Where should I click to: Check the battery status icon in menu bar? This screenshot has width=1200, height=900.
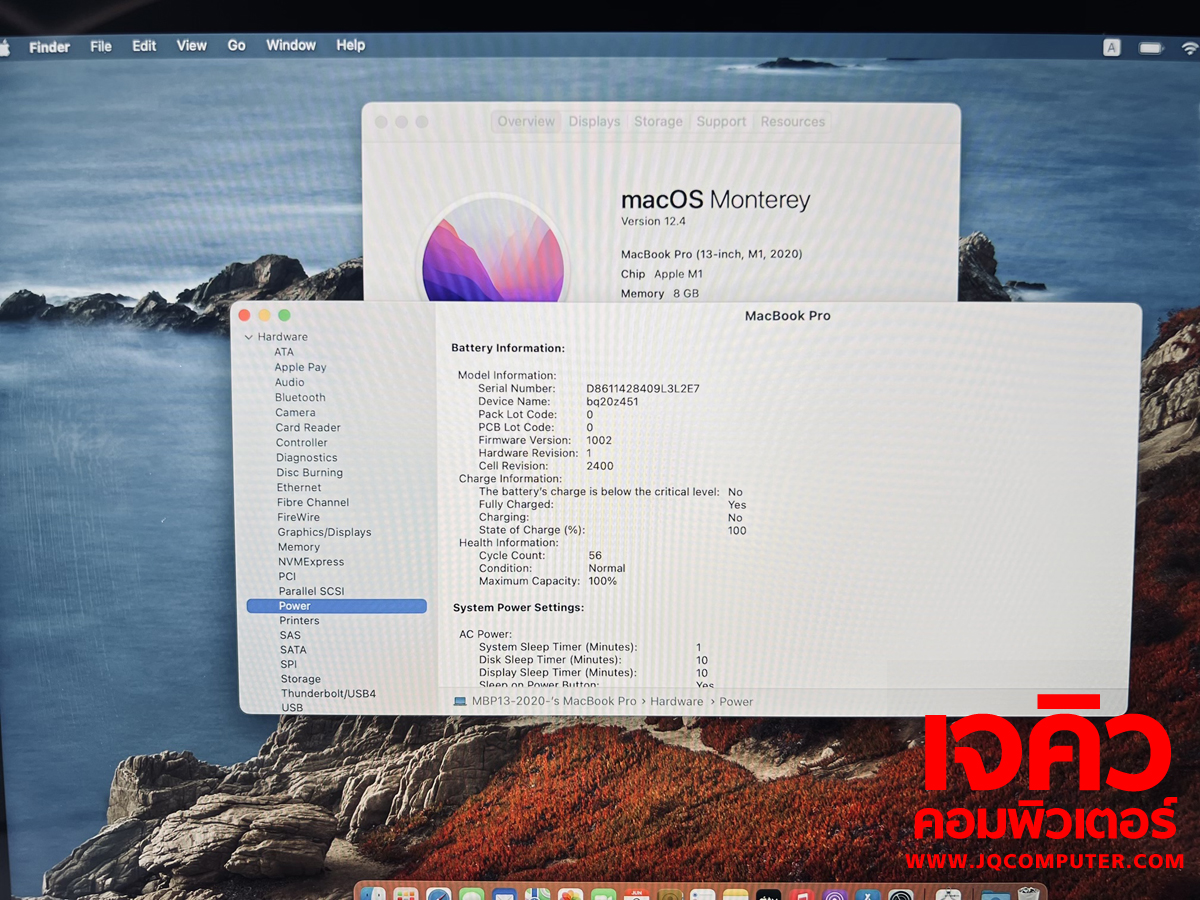(x=1152, y=47)
